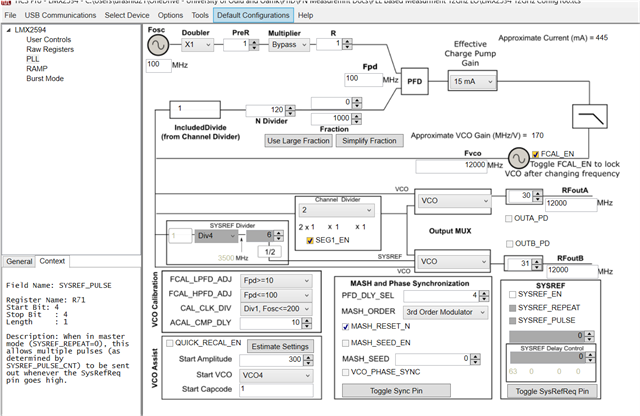
Task: Toggle FCAL_EN checkbox
Action: pyautogui.click(x=536, y=154)
